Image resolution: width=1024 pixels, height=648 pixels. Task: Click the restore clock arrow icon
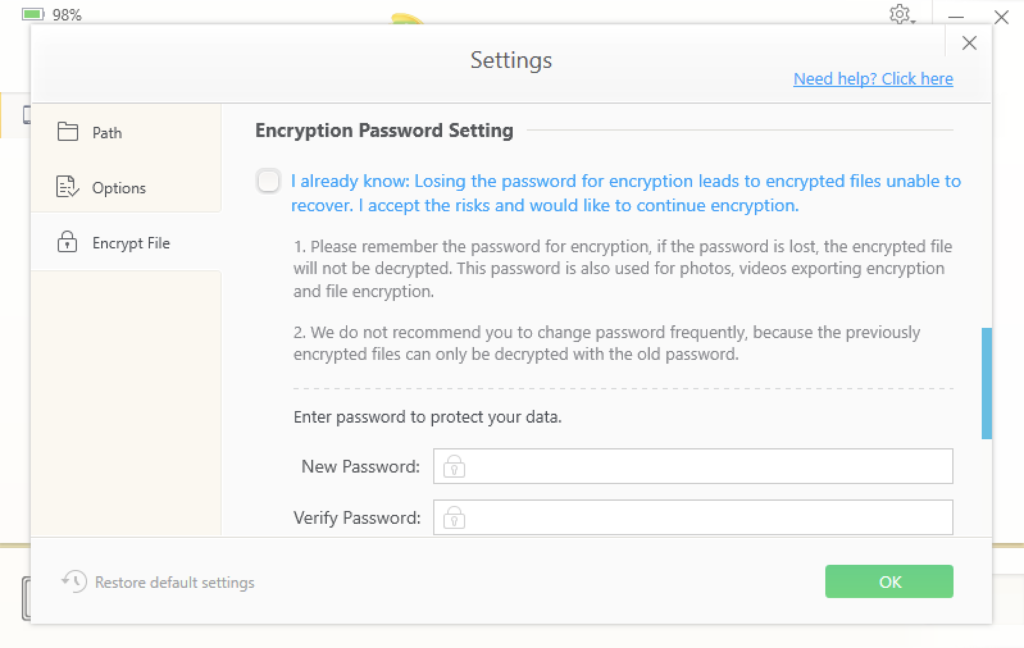pos(74,581)
